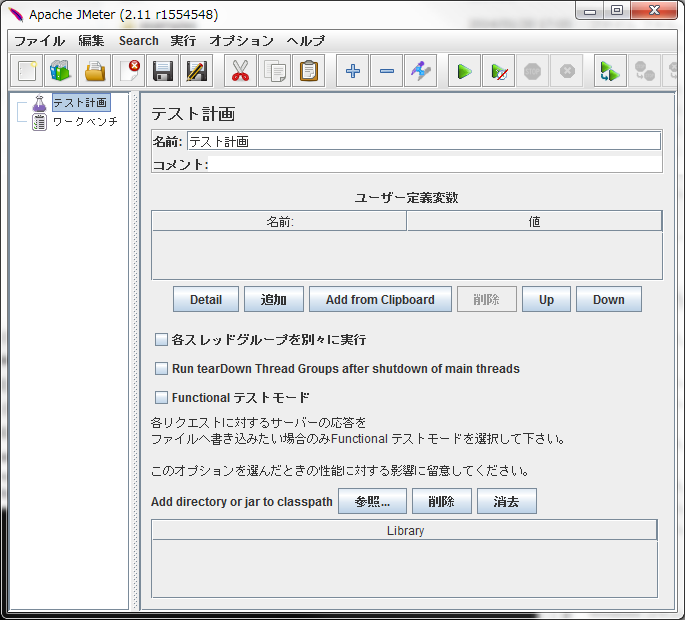This screenshot has width=685, height=620.
Task: Open the Search menu
Action: click(139, 41)
